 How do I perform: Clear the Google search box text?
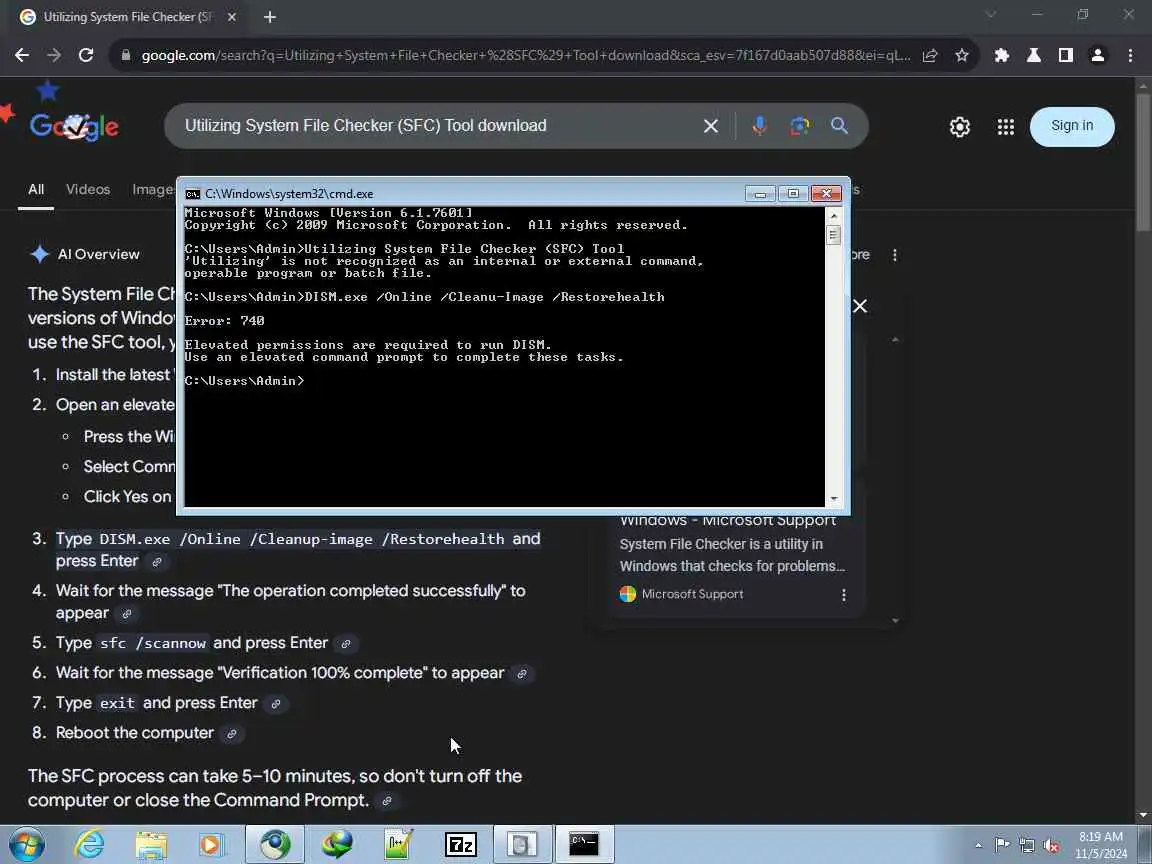click(x=710, y=126)
